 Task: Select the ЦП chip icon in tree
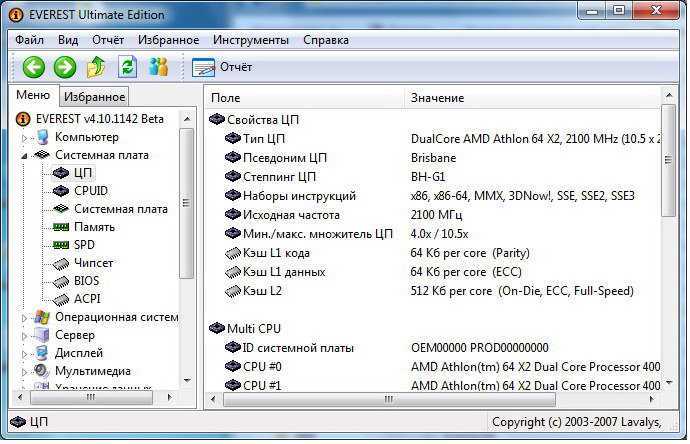(61, 173)
